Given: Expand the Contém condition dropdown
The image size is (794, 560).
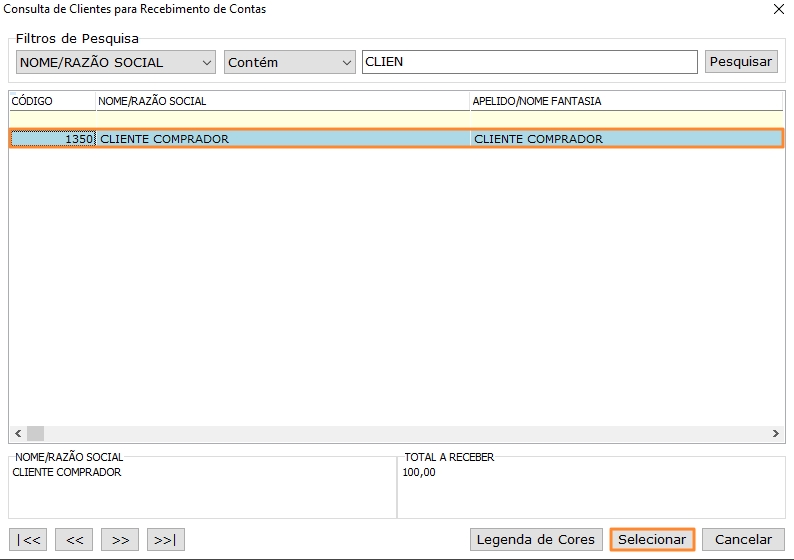Looking at the screenshot, I should (x=289, y=62).
